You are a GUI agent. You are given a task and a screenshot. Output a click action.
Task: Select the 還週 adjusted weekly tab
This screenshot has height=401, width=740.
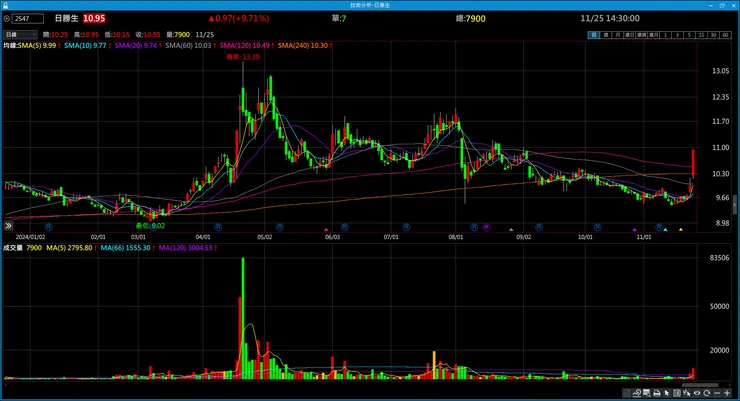coord(641,35)
